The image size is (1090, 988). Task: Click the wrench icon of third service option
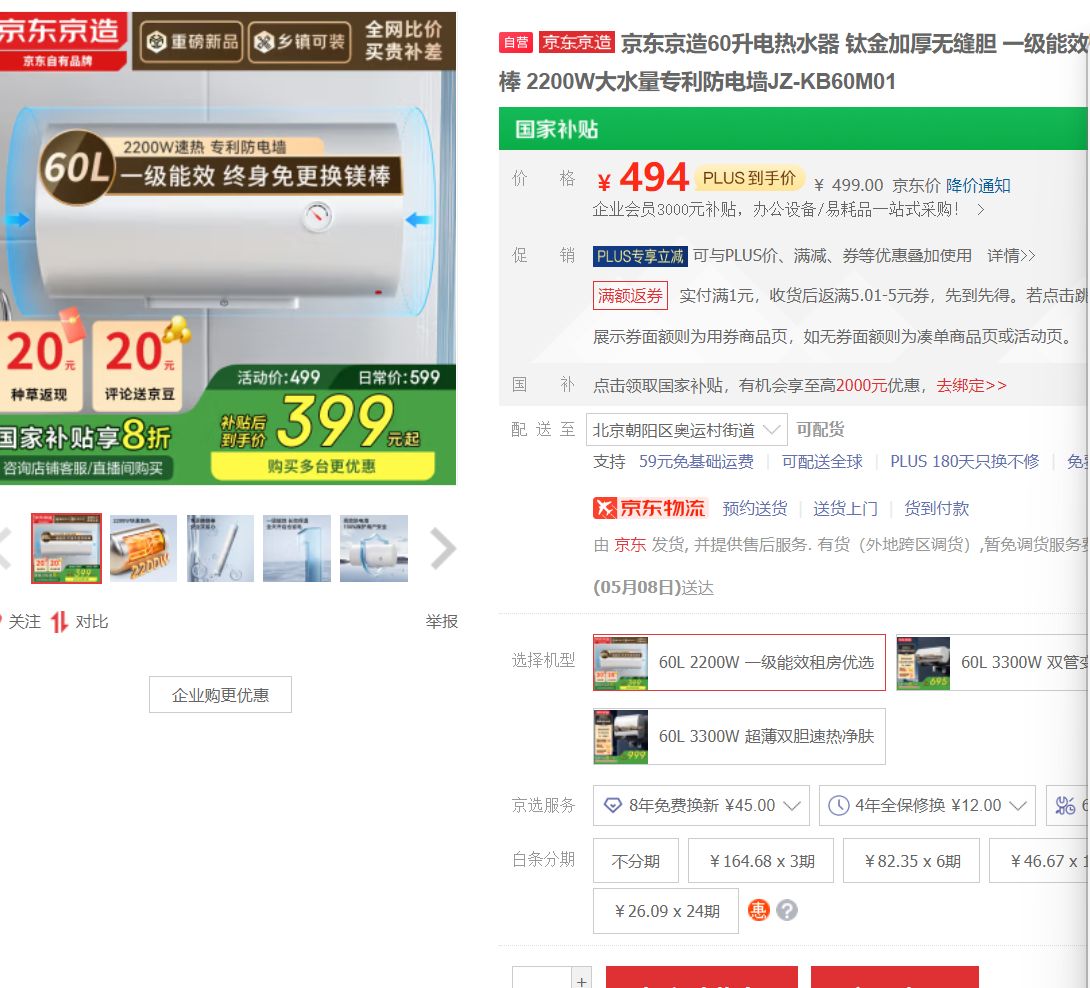[x=1065, y=805]
